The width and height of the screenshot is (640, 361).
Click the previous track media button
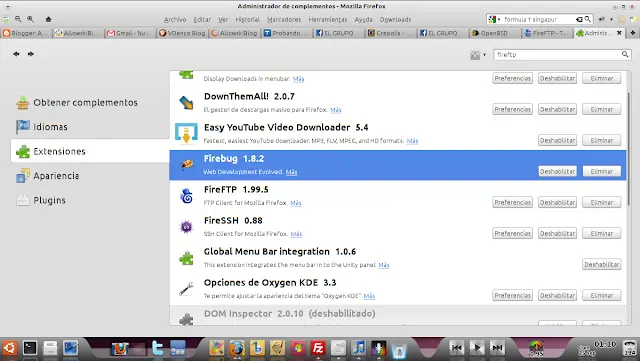click(456, 348)
